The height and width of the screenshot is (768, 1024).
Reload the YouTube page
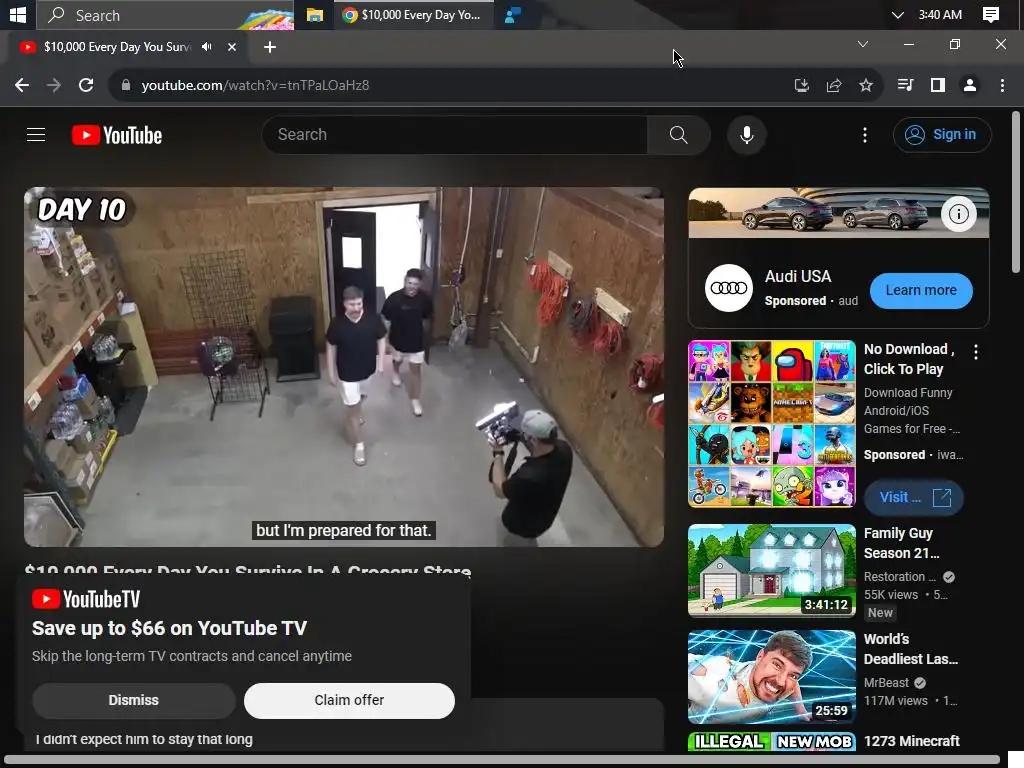pyautogui.click(x=86, y=86)
